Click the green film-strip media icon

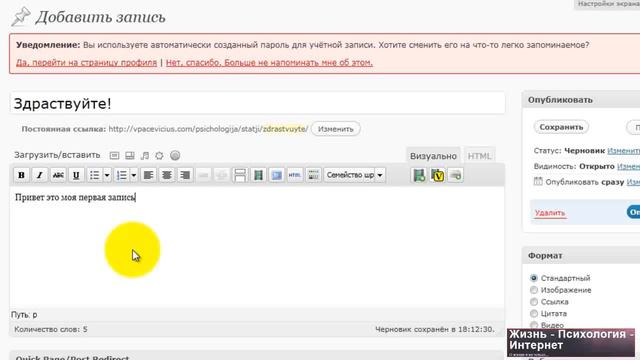click(258, 175)
